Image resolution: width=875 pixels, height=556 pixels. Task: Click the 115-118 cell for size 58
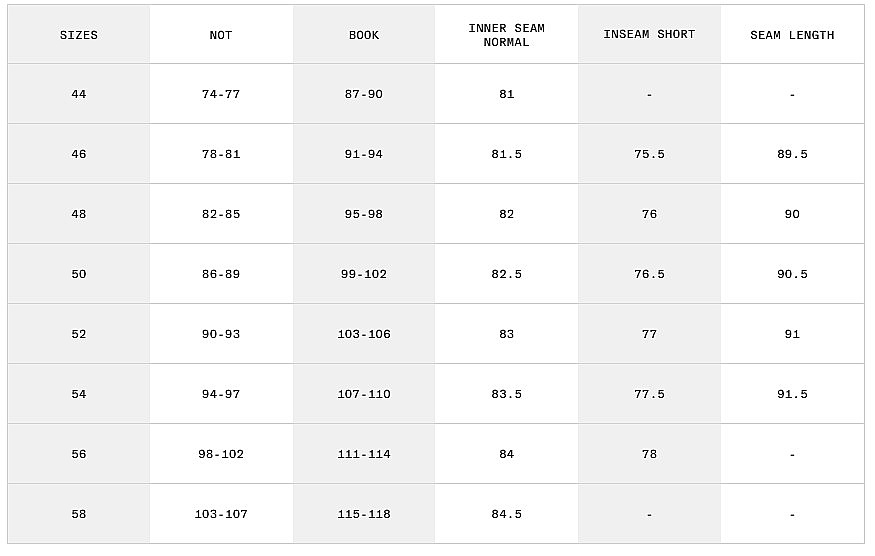(x=364, y=514)
